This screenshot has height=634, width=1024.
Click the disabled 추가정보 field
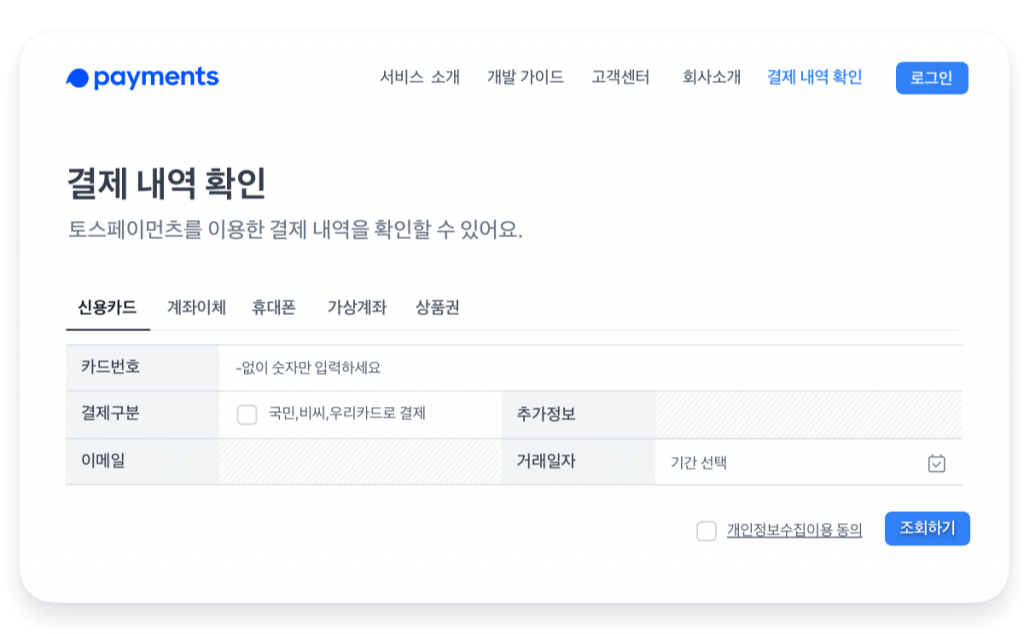[808, 415]
